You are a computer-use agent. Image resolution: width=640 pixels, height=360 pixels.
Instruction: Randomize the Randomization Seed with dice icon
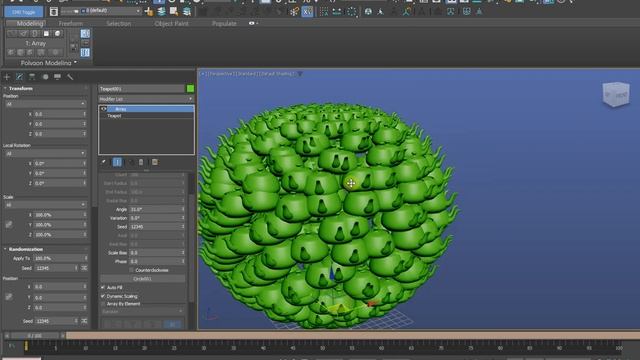pyautogui.click(x=84, y=268)
